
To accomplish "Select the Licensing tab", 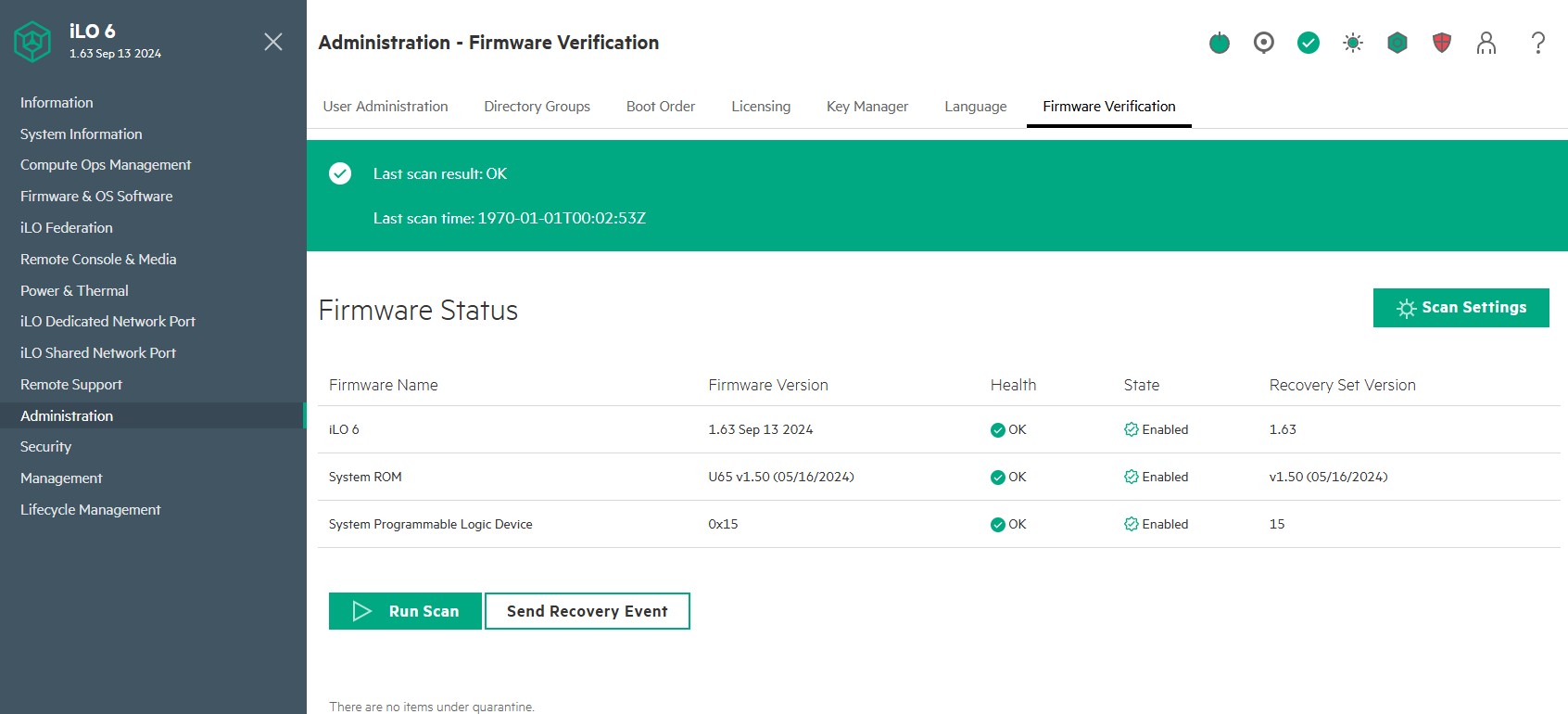I will click(x=761, y=107).
